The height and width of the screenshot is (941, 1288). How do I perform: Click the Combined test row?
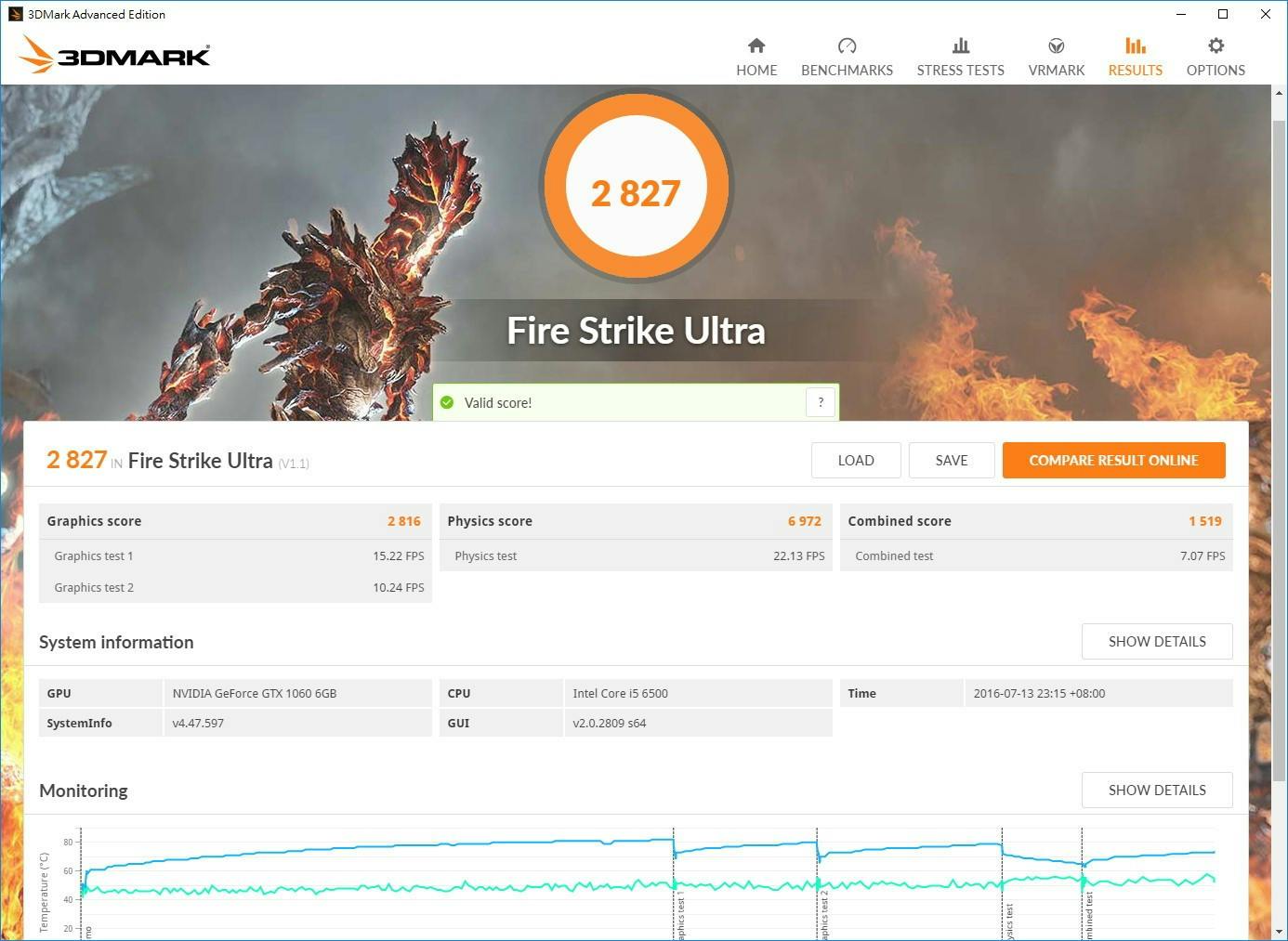pyautogui.click(x=1036, y=555)
